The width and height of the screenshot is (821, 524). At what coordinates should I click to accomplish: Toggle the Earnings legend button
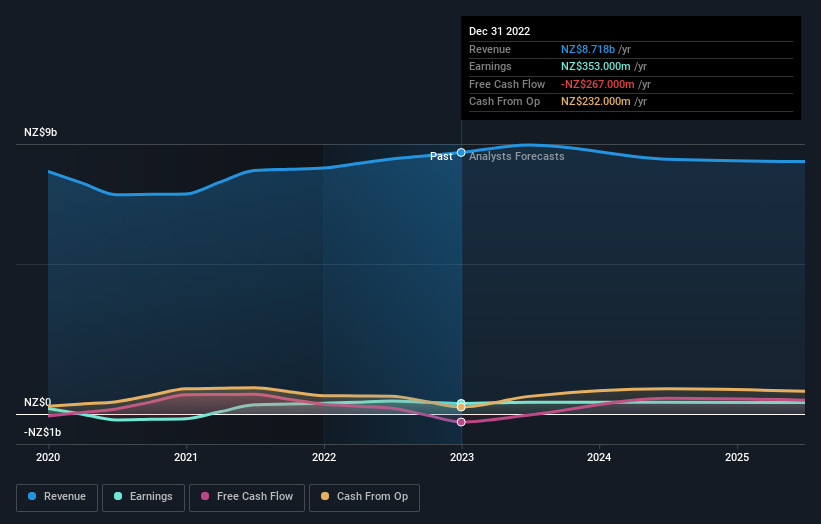click(x=143, y=497)
